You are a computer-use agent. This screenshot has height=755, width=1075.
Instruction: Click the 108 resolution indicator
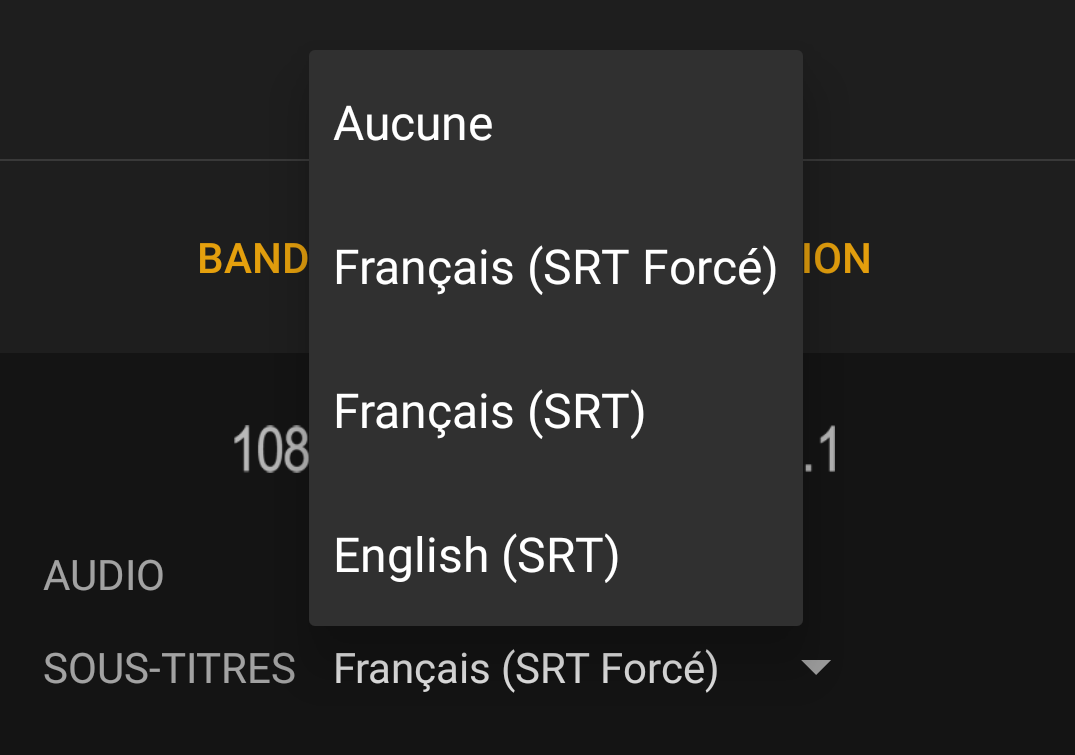[x=270, y=450]
